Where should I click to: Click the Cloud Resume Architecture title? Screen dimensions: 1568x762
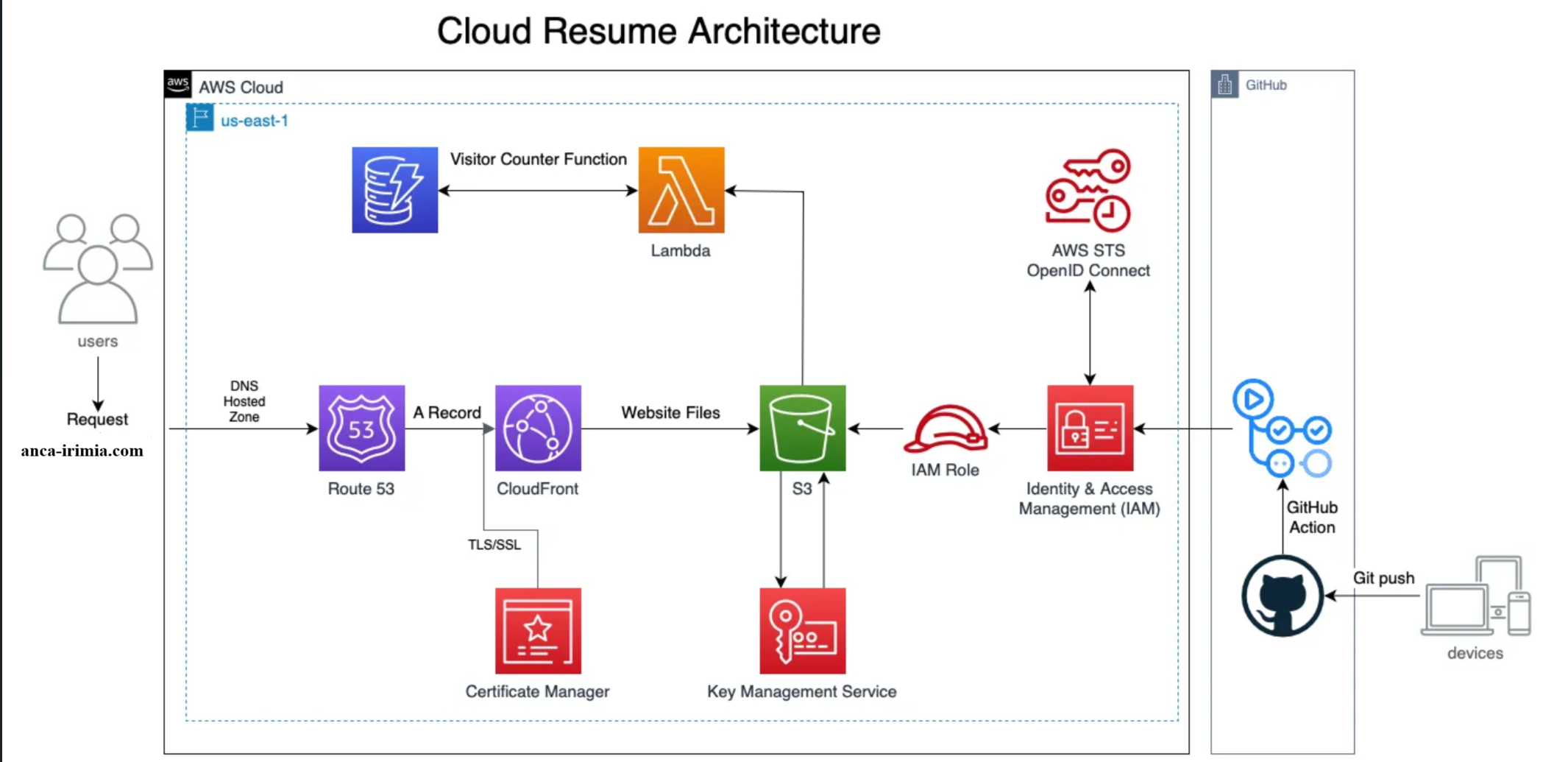(x=659, y=31)
